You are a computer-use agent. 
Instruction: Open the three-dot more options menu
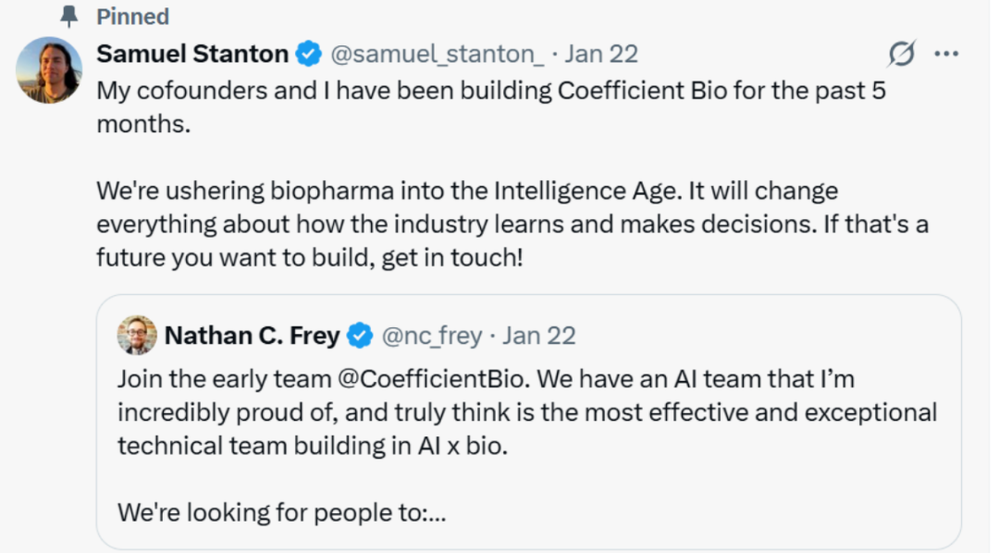coord(946,54)
